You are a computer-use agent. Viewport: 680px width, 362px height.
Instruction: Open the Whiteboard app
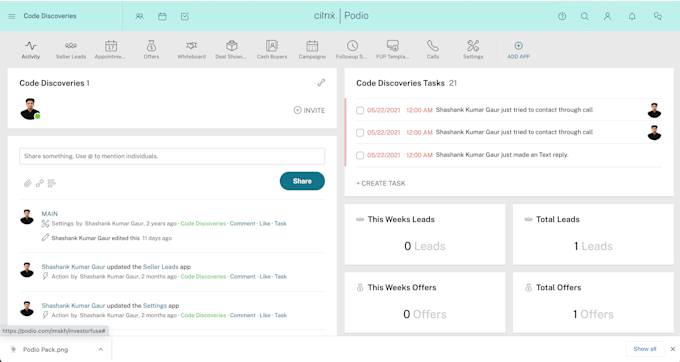pyautogui.click(x=191, y=49)
